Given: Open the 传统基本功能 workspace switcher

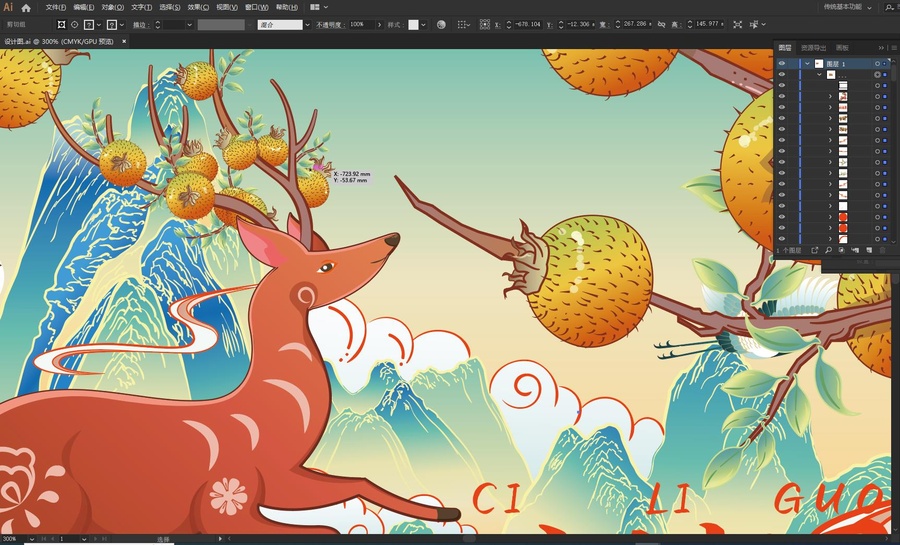Looking at the screenshot, I should tap(847, 7).
